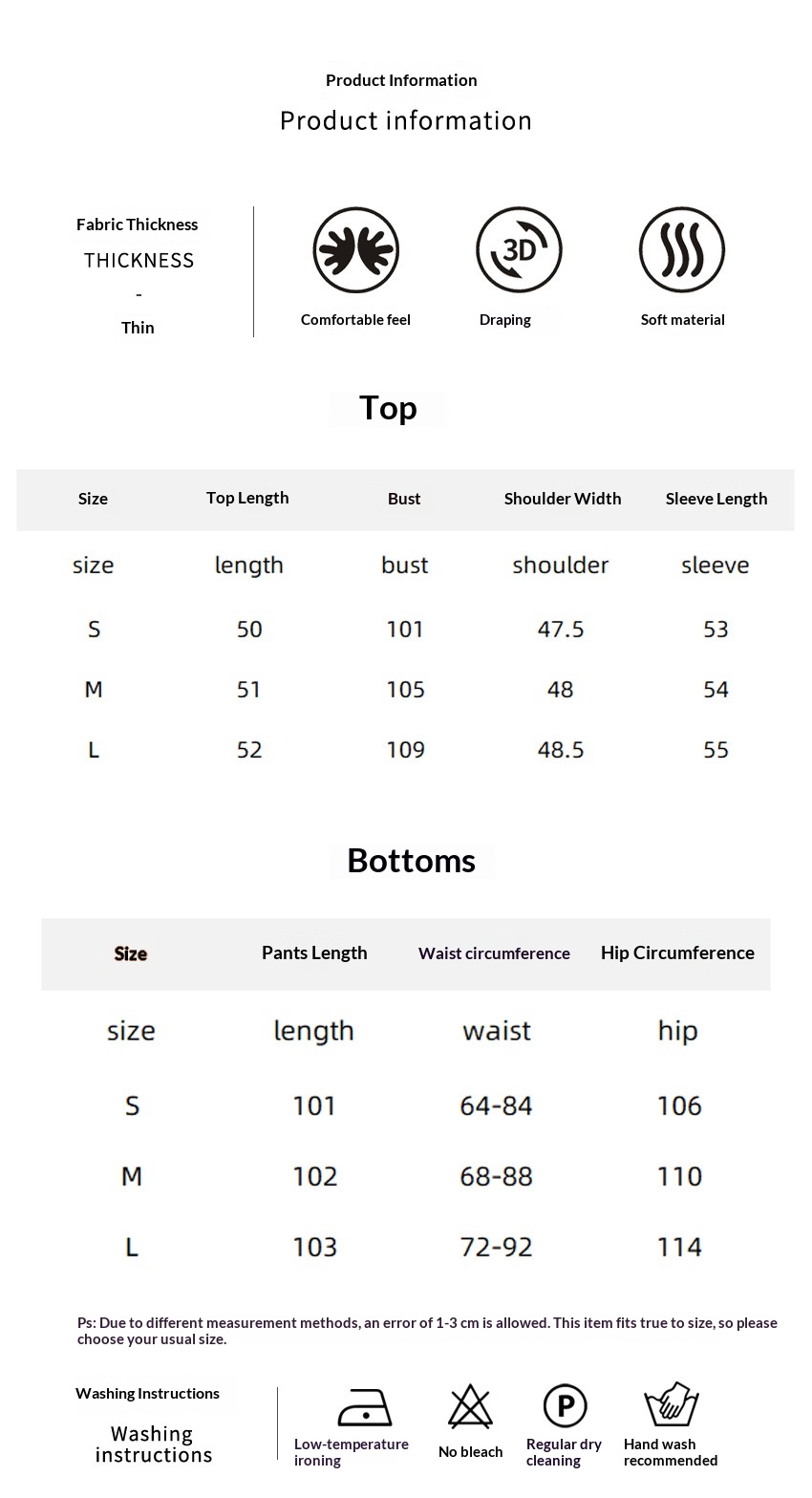Select the Shoulder Width column header
Screen dimensions: 812x1498
(x=563, y=499)
